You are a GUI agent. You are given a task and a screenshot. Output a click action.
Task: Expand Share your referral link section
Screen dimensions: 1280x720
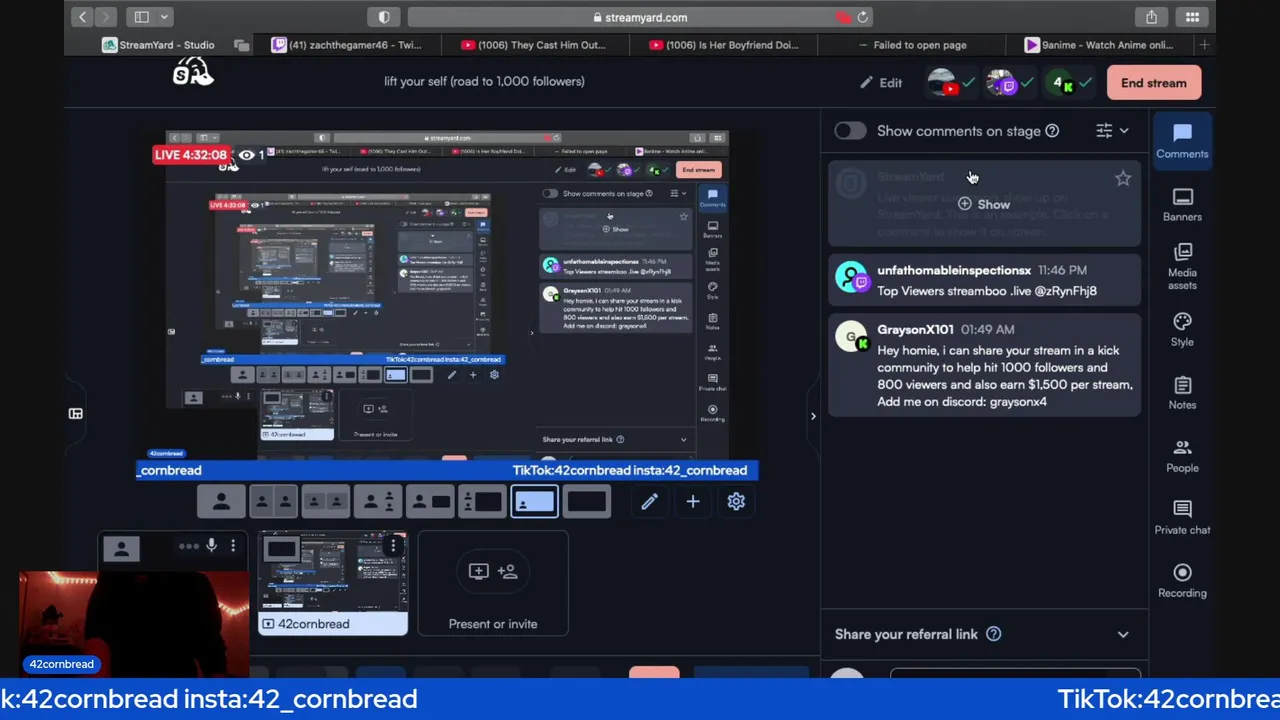[x=1123, y=634]
